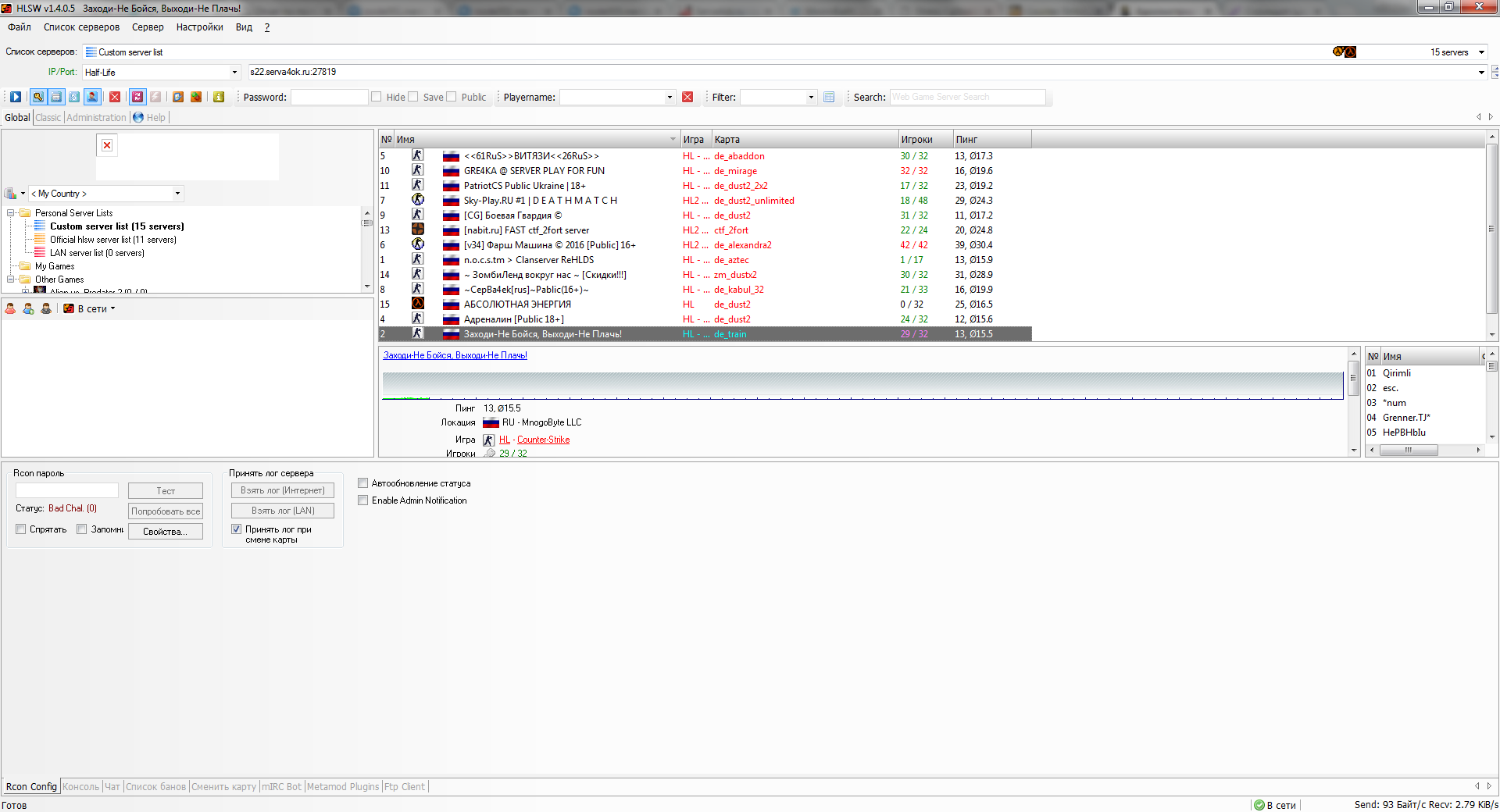Screen dimensions: 1500x812
Task: Click the red X beside Playername field
Action: tap(687, 97)
